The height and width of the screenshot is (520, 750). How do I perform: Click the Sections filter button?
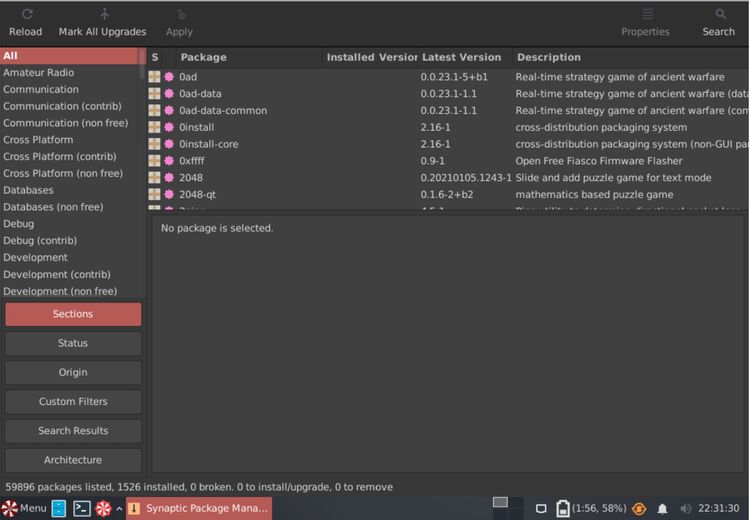pyautogui.click(x=73, y=314)
